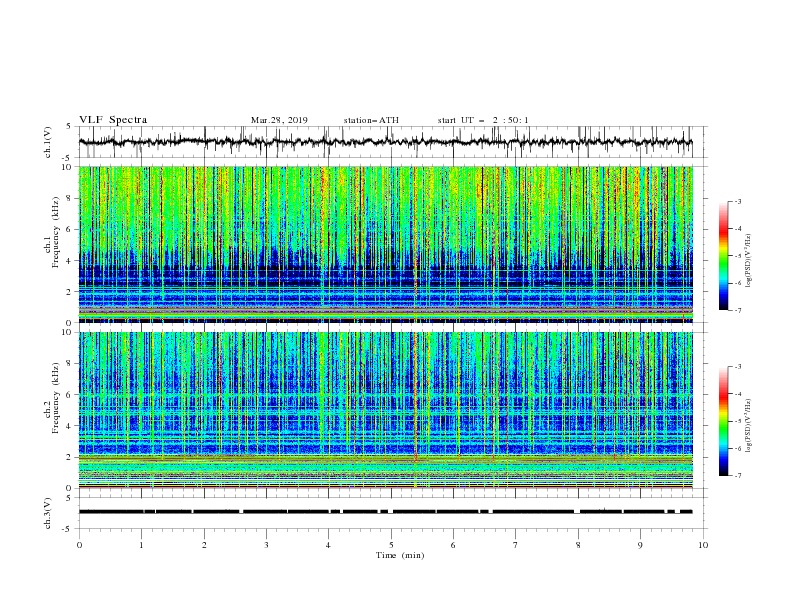This screenshot has height=612, width=792.
Task: Click the "4" kHz tick of ch.1 spectrogram
Action: click(70, 261)
